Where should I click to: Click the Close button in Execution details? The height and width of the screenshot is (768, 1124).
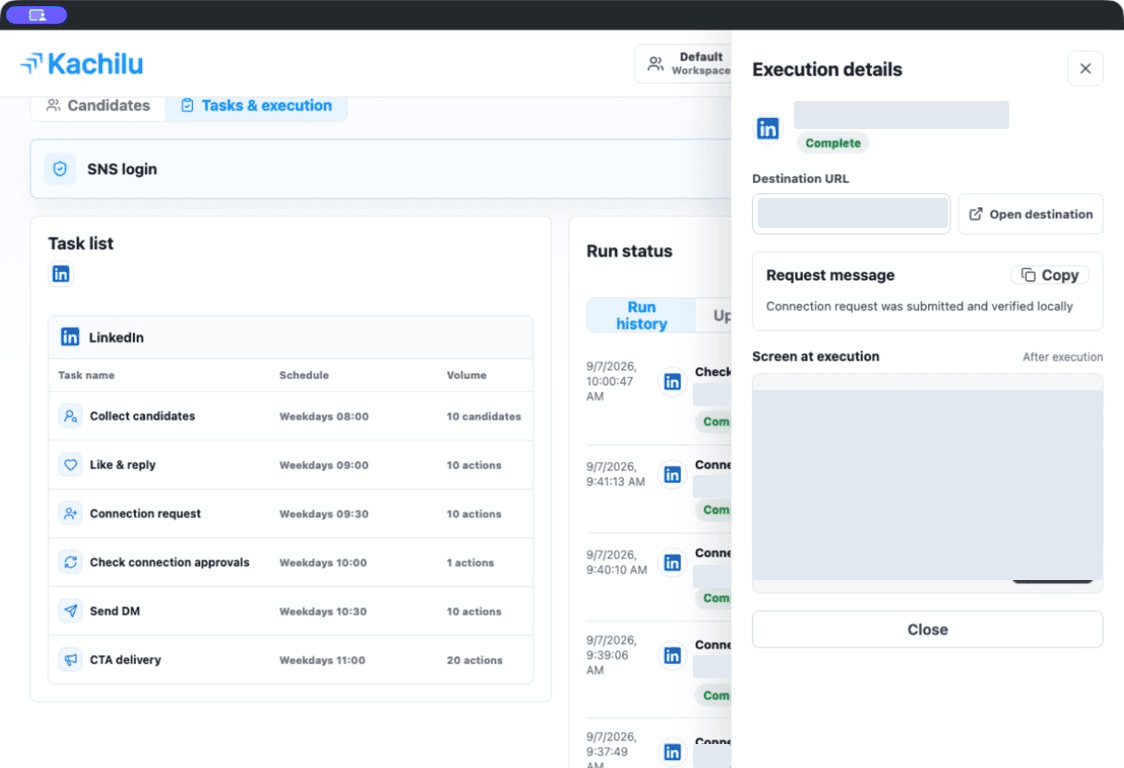point(928,630)
